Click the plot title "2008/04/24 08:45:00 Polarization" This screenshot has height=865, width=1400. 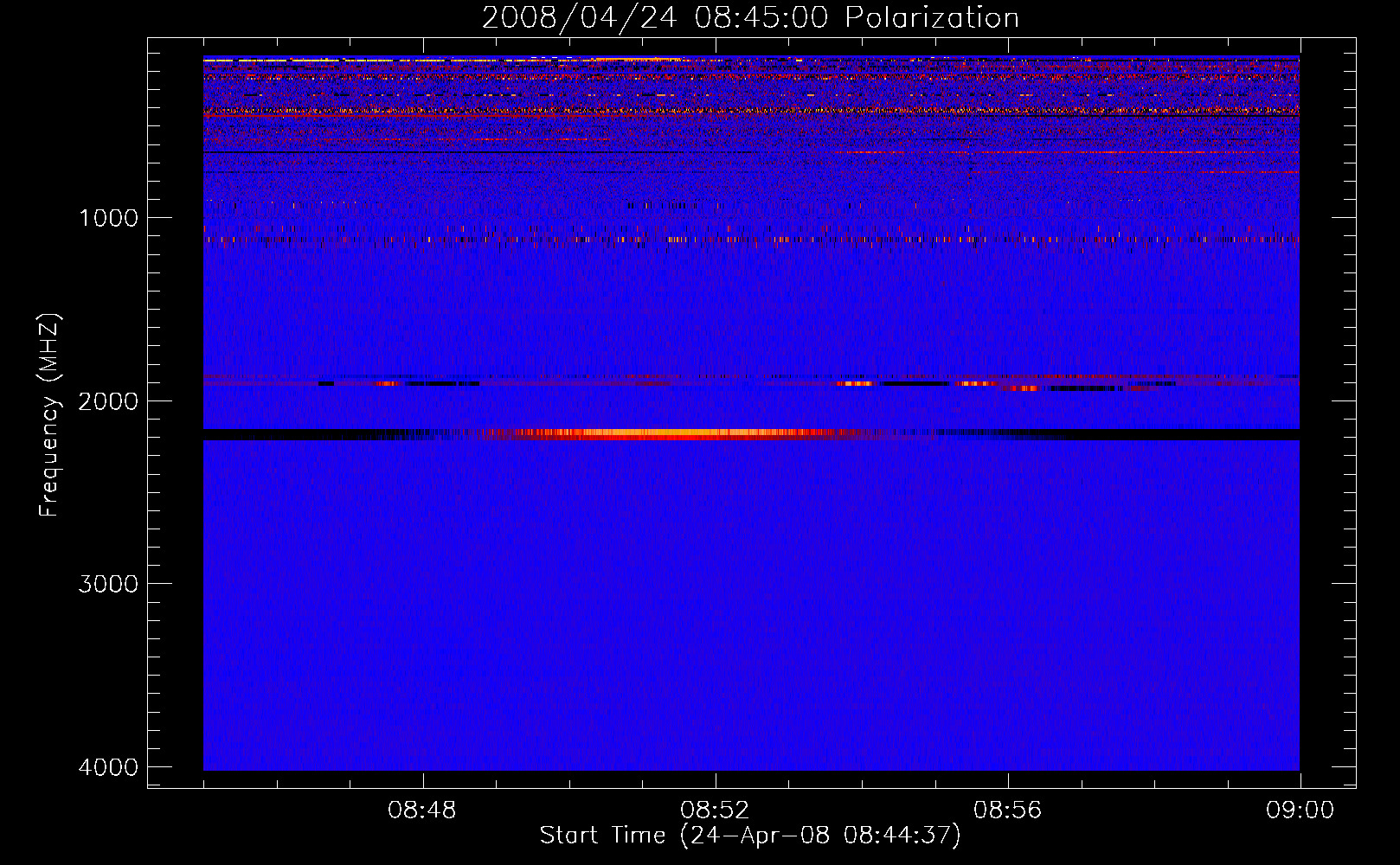tap(750, 18)
